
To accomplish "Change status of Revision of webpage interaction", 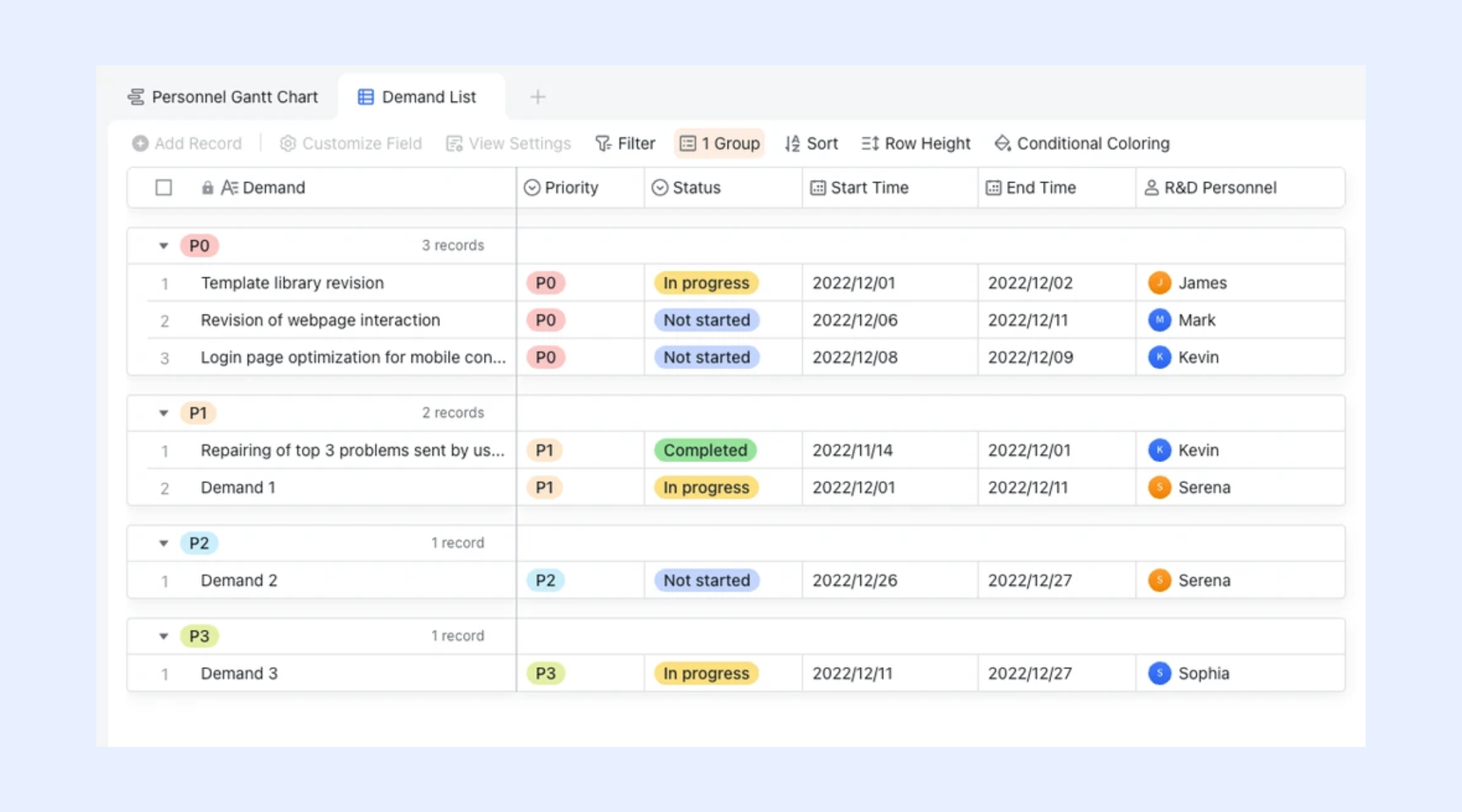I will click(707, 320).
